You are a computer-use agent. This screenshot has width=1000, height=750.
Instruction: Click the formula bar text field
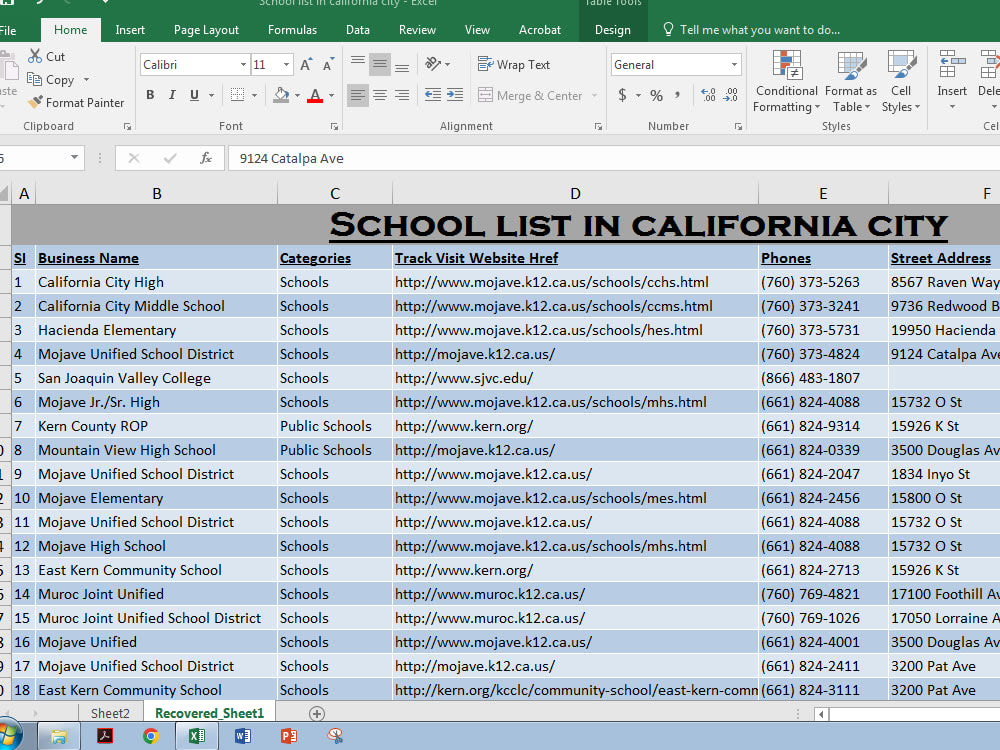[x=614, y=158]
